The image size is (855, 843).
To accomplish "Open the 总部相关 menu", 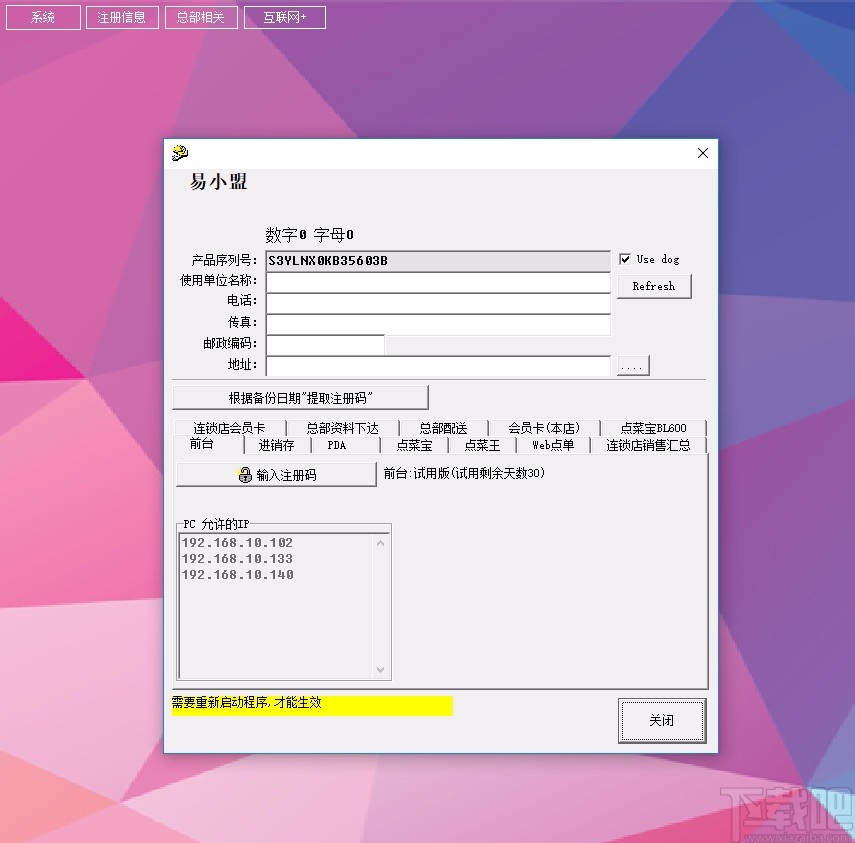I will point(201,17).
